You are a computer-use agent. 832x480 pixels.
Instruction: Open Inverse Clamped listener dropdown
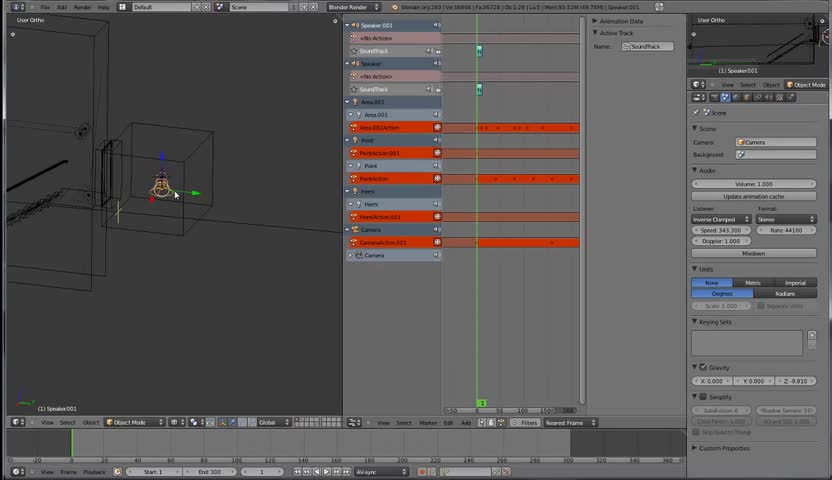click(x=721, y=219)
